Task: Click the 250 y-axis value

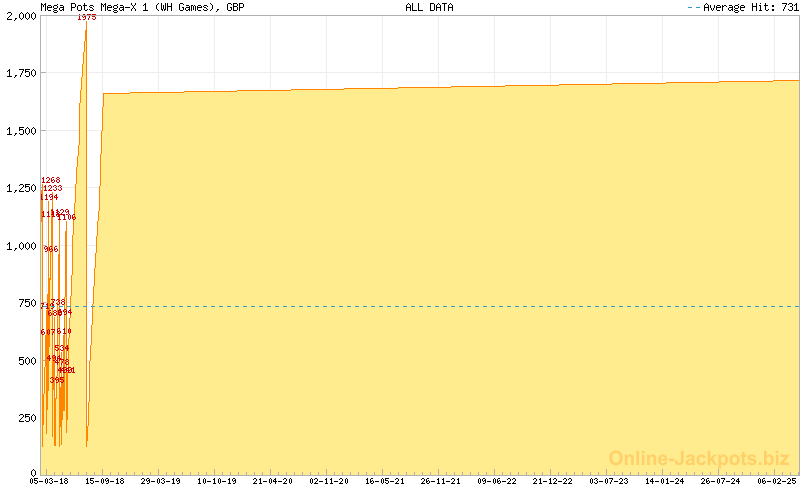Action: 25,417
